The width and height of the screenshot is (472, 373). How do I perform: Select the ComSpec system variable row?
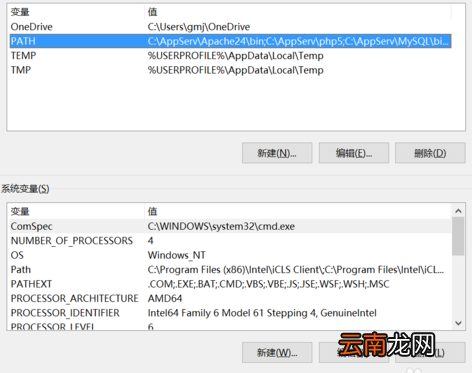pyautogui.click(x=230, y=226)
